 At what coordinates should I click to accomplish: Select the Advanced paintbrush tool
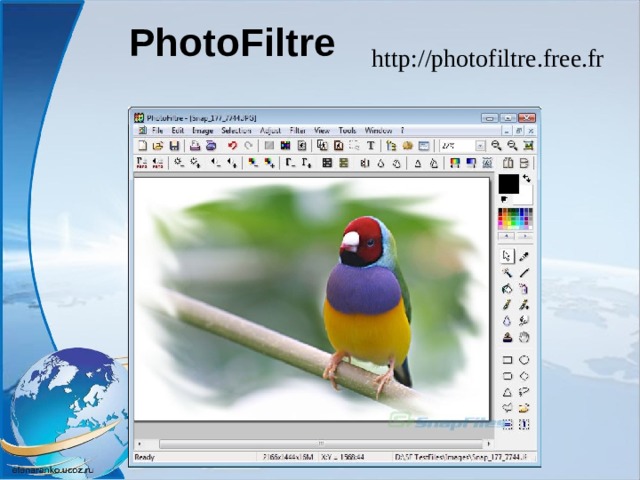pyautogui.click(x=524, y=305)
